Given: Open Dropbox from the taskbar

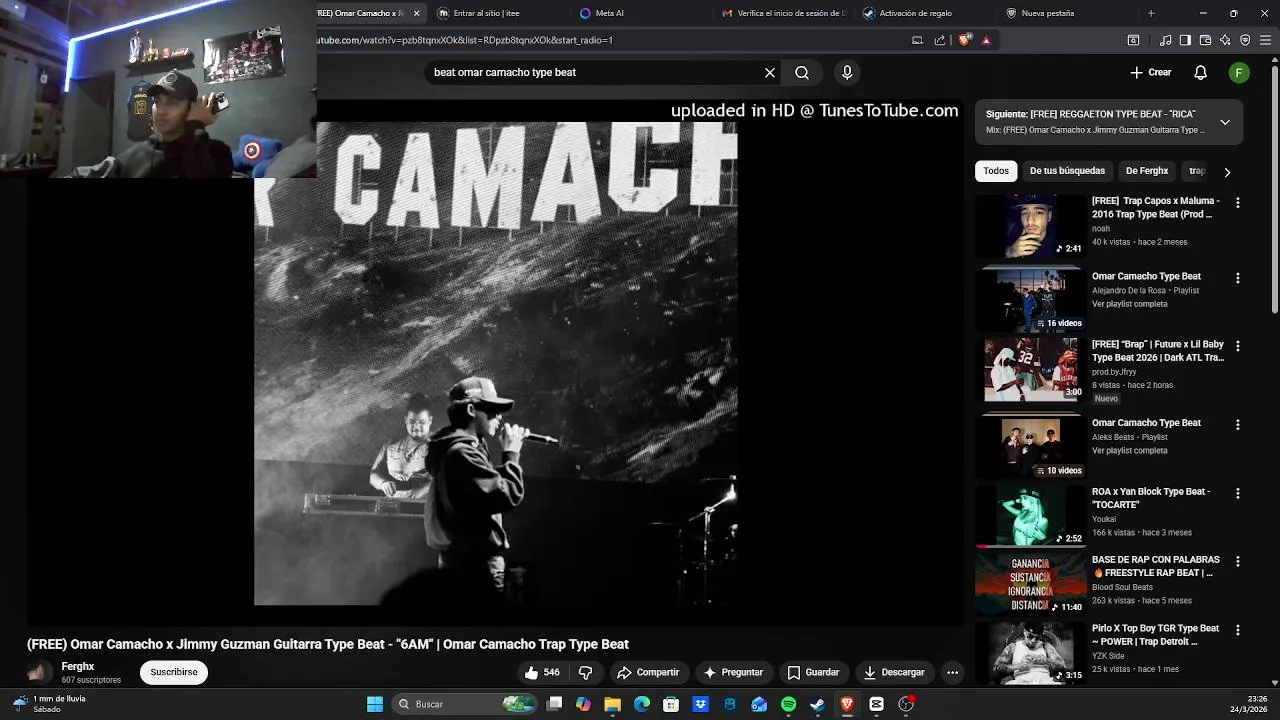Looking at the screenshot, I should pyautogui.click(x=700, y=704).
